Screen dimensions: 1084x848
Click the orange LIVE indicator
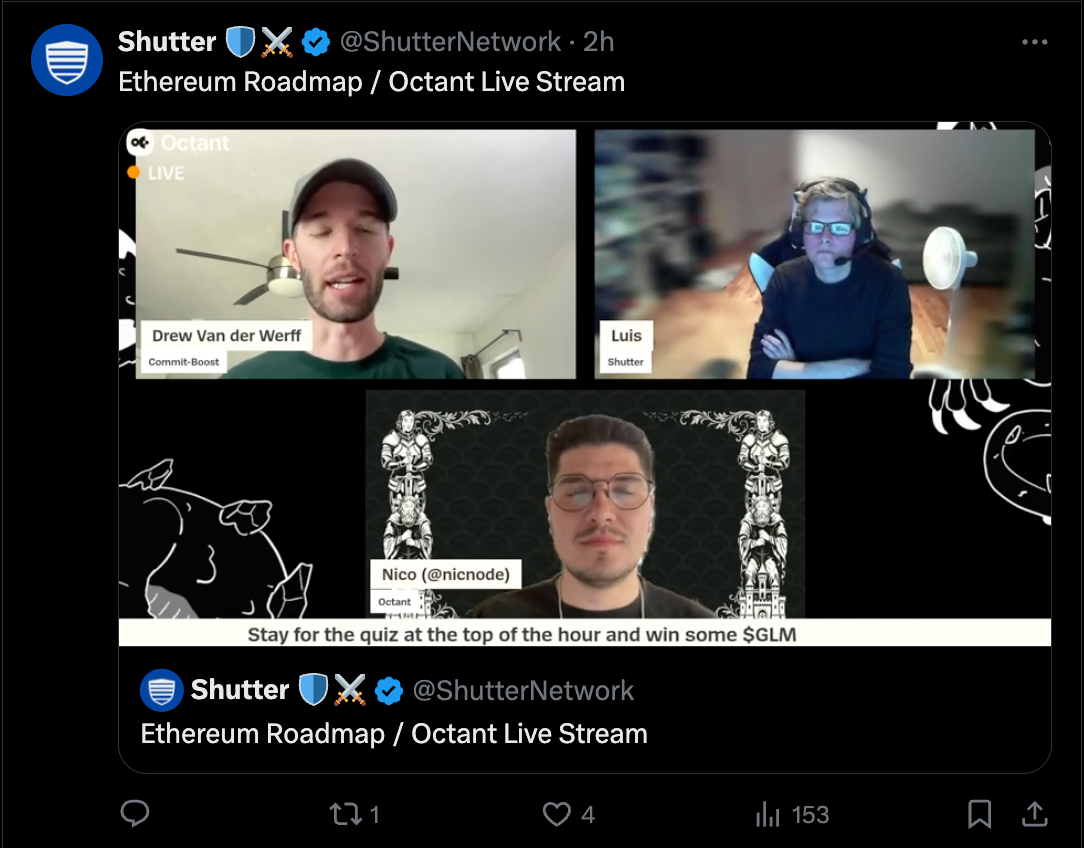[156, 173]
